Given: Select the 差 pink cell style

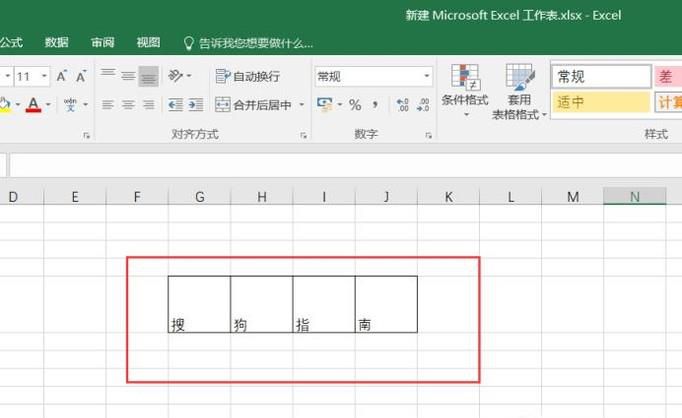Looking at the screenshot, I should (669, 77).
